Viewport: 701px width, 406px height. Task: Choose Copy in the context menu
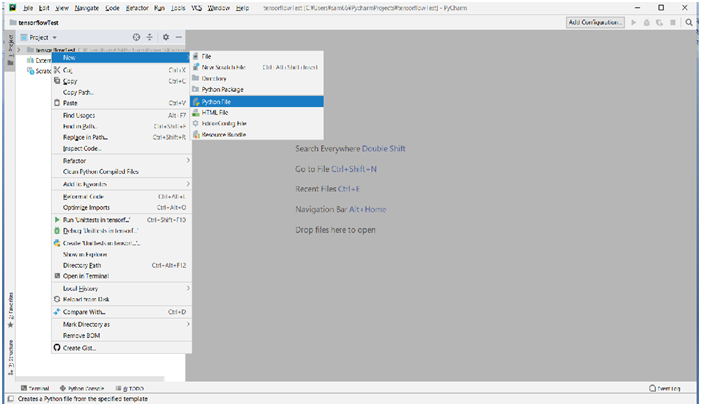pyautogui.click(x=121, y=81)
